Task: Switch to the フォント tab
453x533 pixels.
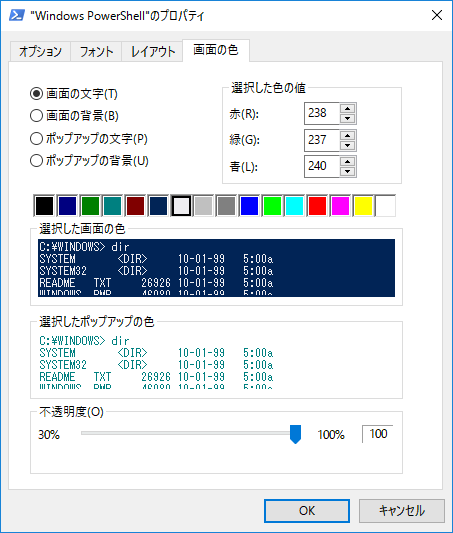Action: click(96, 52)
